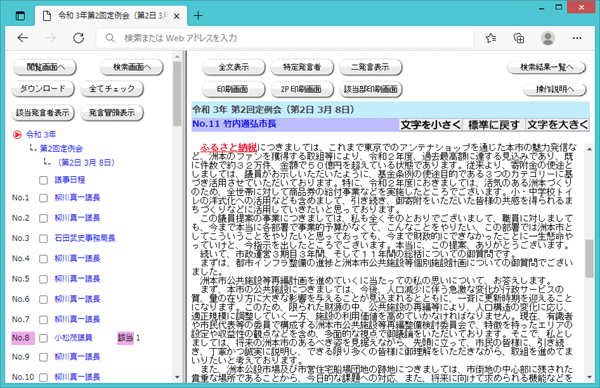Click 文字を大きく to enlarge text

557,125
